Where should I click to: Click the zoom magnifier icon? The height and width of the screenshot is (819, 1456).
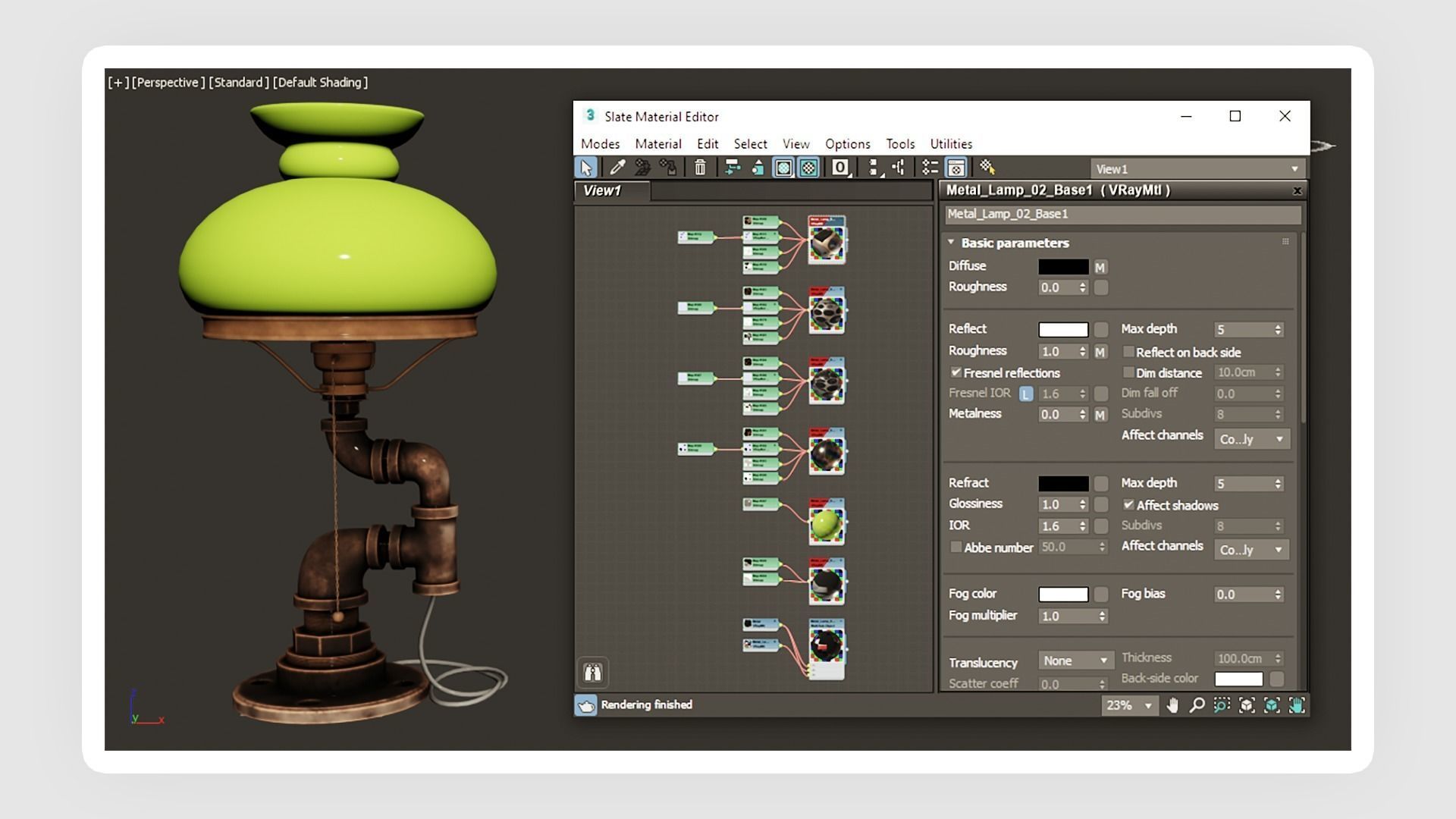point(1197,706)
